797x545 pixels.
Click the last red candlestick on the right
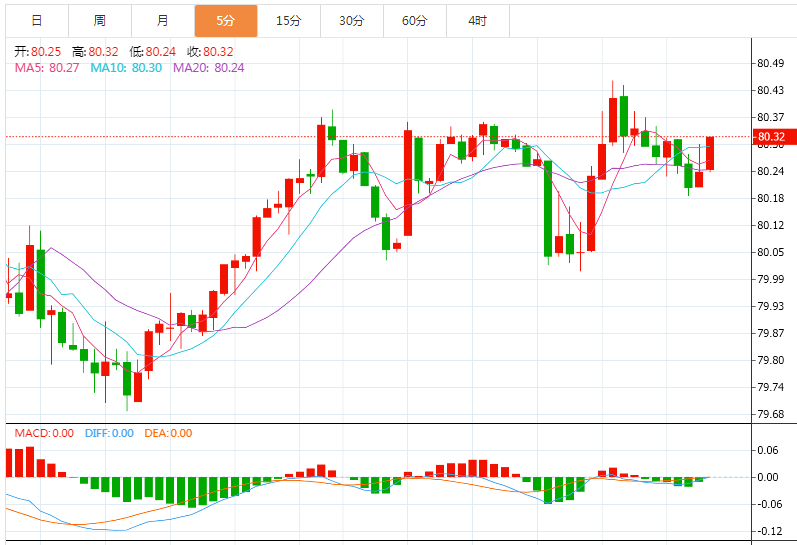(709, 152)
